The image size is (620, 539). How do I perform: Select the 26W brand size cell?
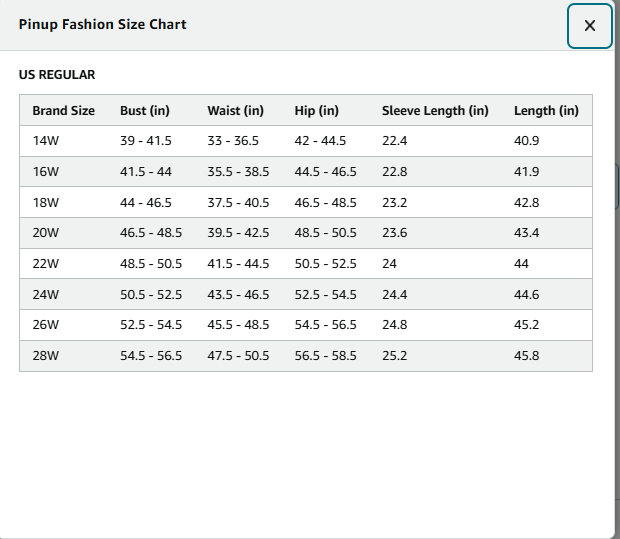45,325
